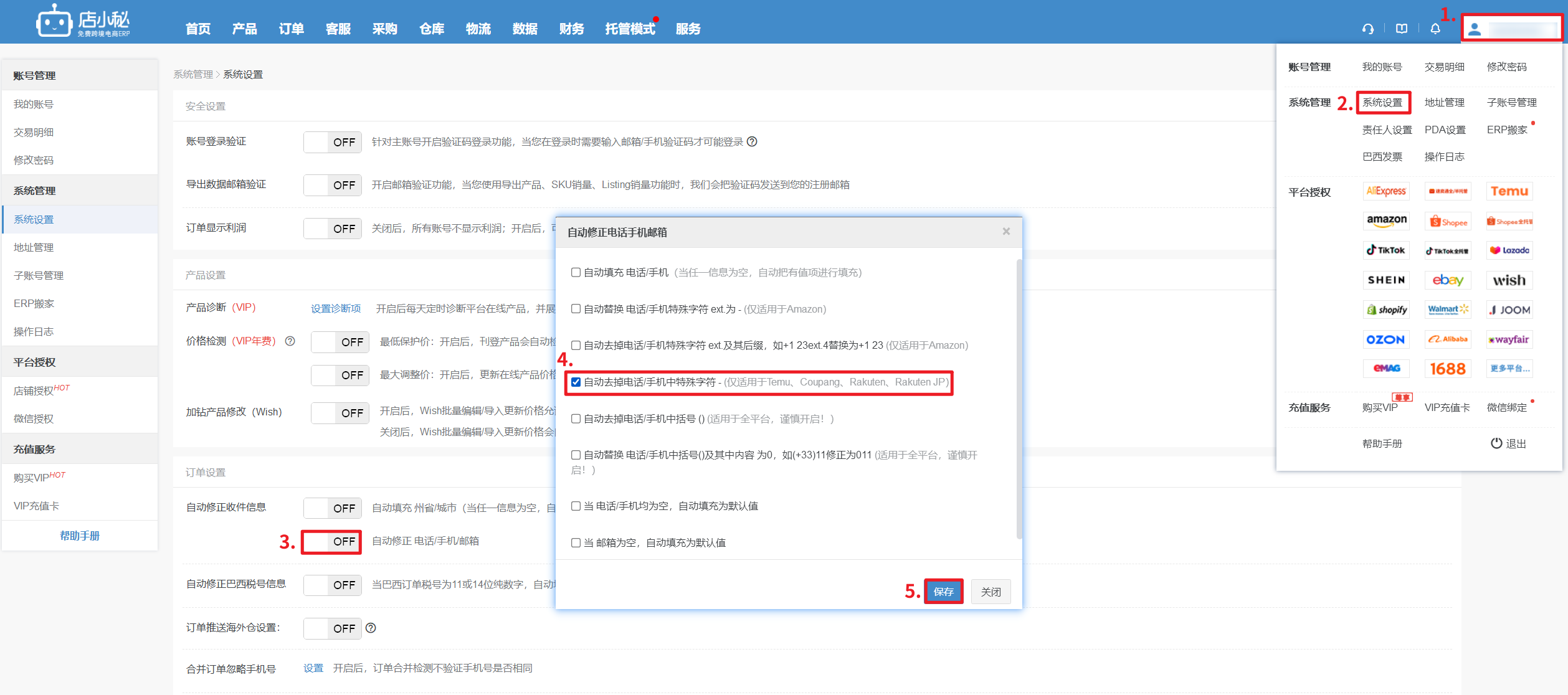Open the 订单 top navigation menu

(291, 29)
